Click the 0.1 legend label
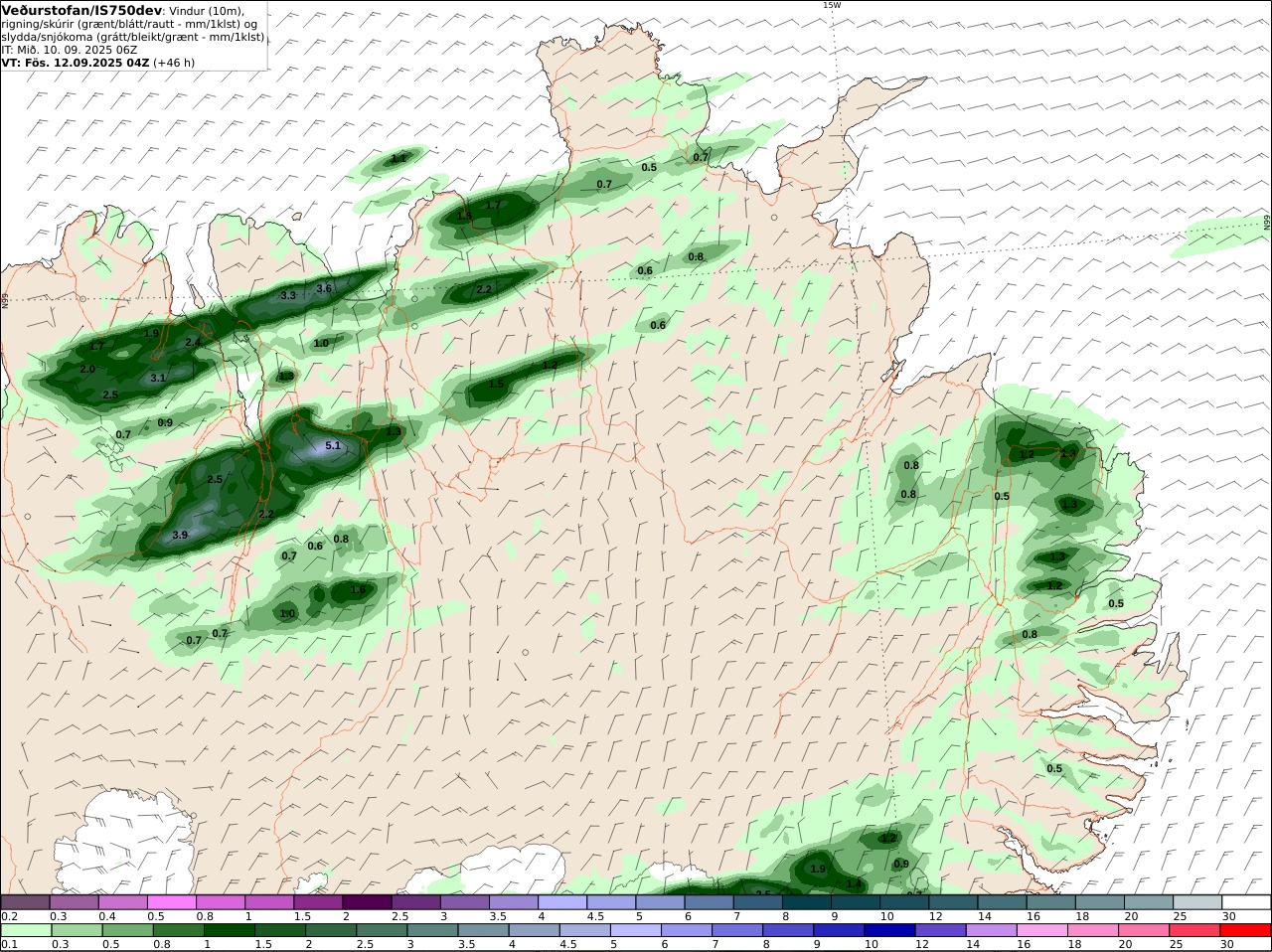Image resolution: width=1272 pixels, height=952 pixels. [x=9, y=944]
